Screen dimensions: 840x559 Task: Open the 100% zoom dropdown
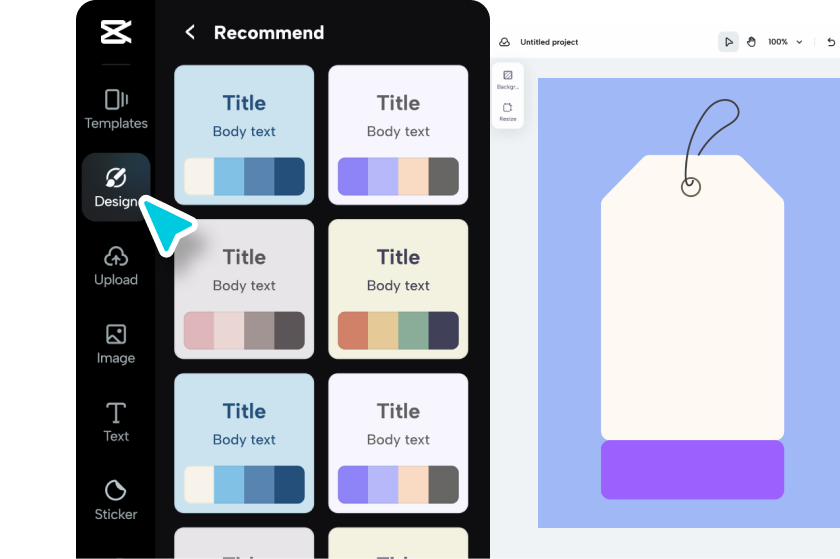pos(785,42)
